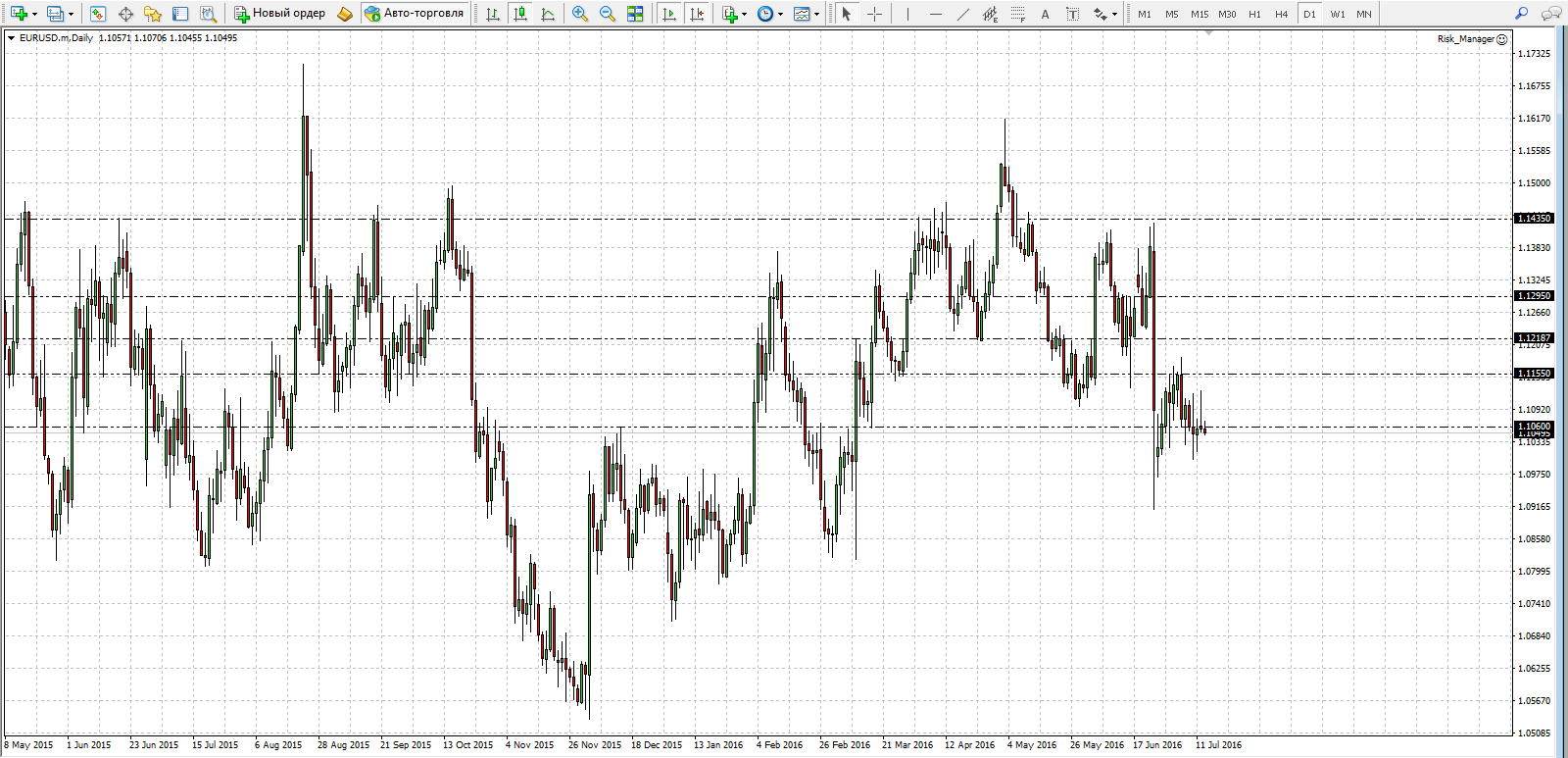Open MetaEditor with the yellow book icon
This screenshot has height=758, width=1568.
(x=344, y=14)
